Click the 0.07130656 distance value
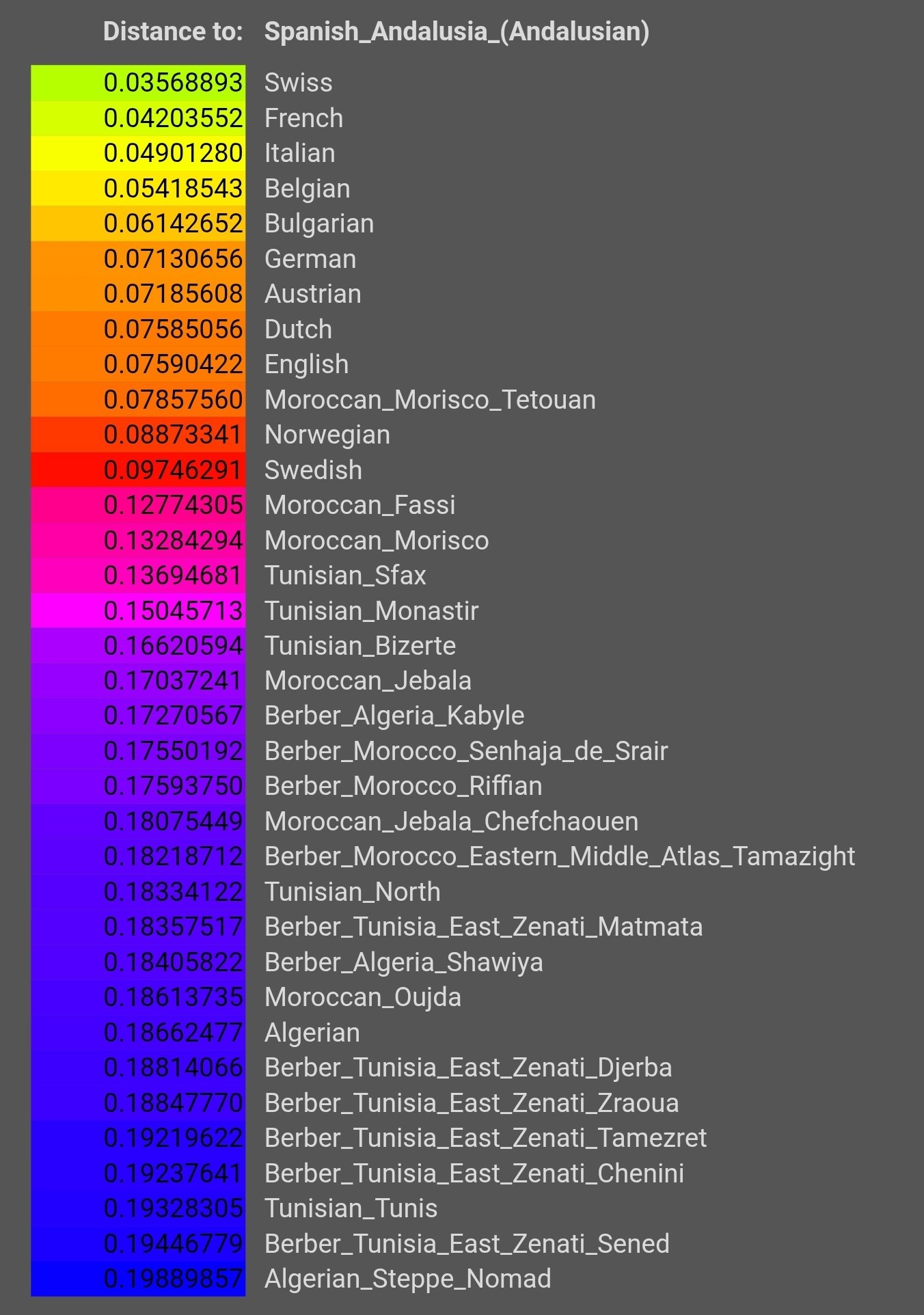The image size is (924, 1315). pyautogui.click(x=173, y=259)
